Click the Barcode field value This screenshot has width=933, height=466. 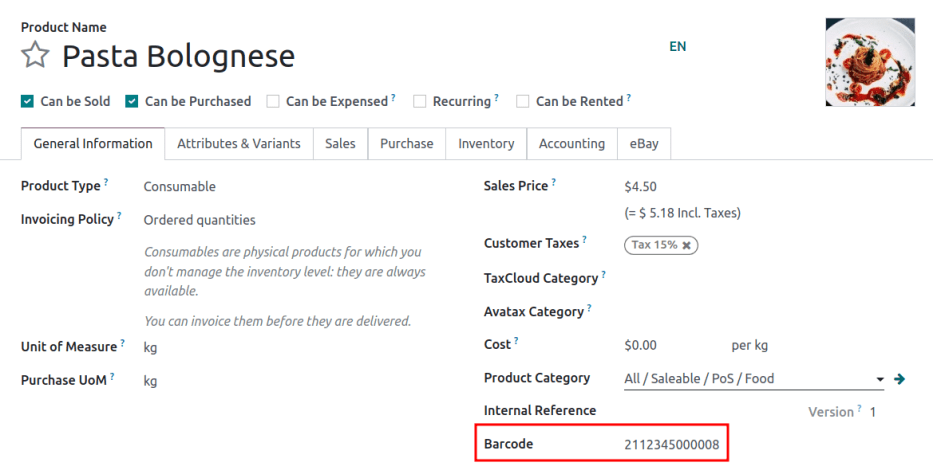(x=671, y=445)
